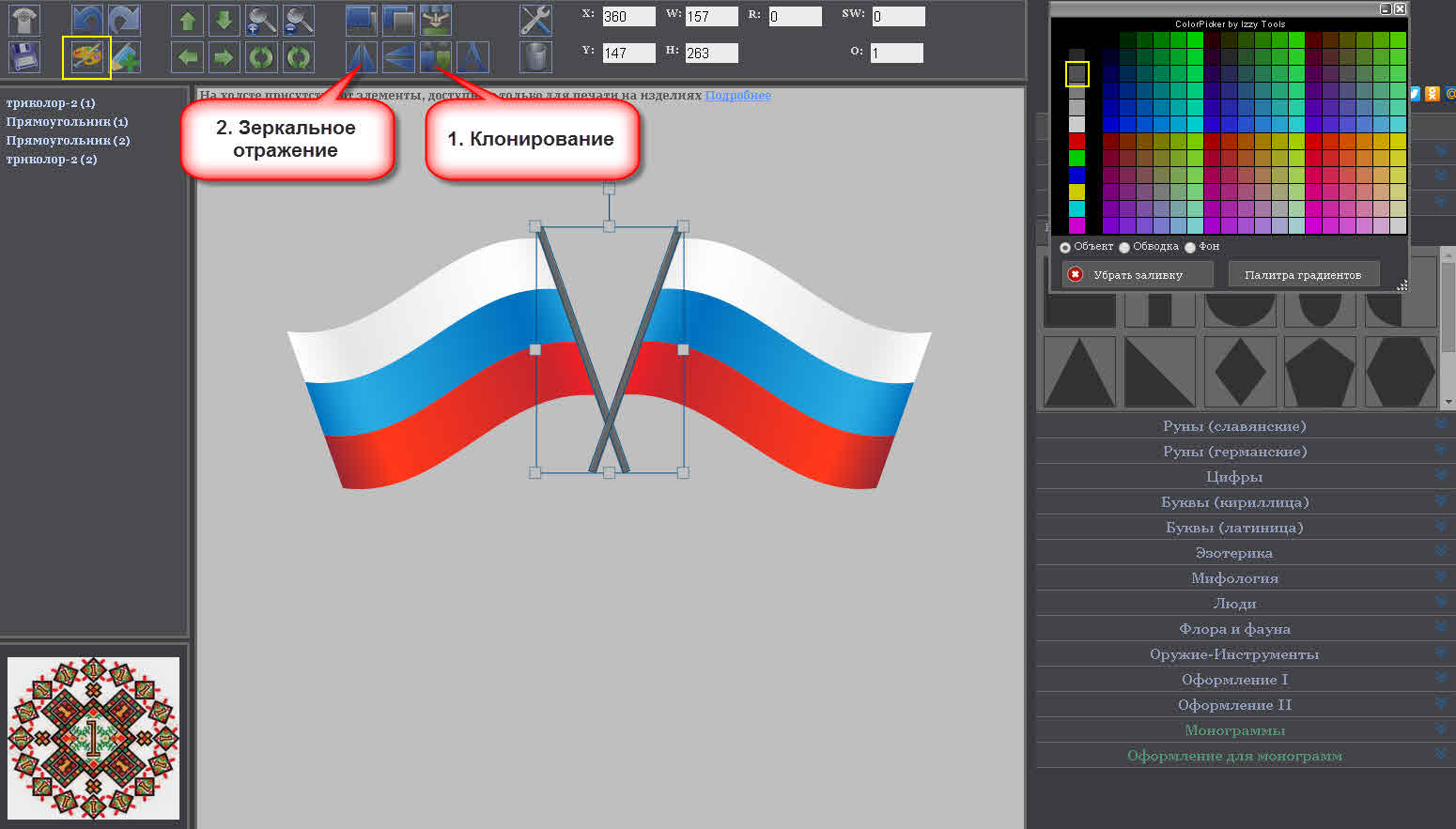
Task: Save project with the floppy disk icon
Action: pos(24,57)
